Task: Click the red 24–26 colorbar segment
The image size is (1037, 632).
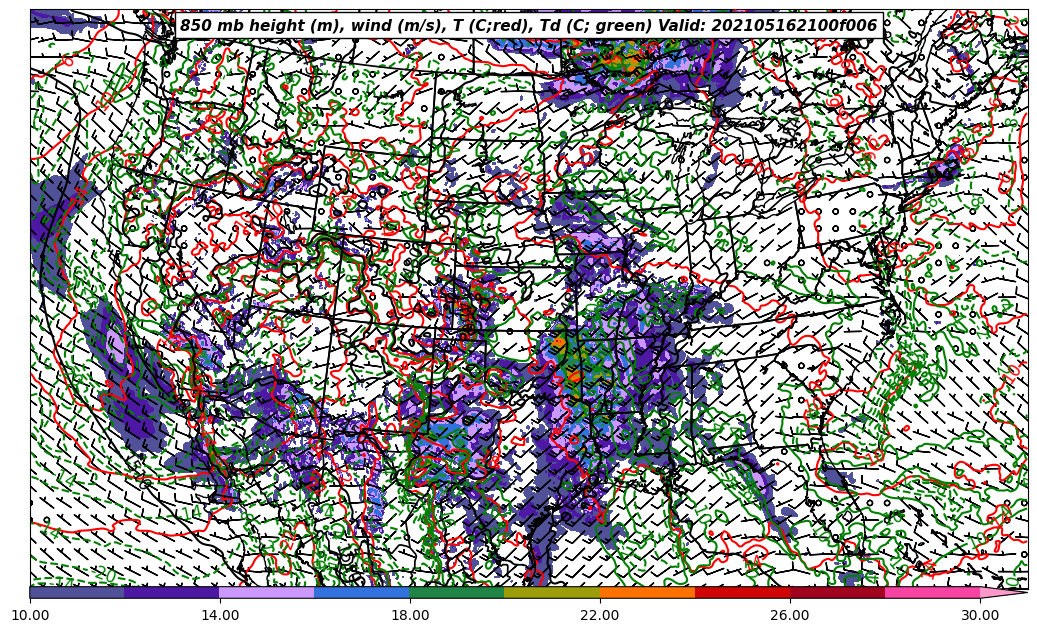Action: 742,592
